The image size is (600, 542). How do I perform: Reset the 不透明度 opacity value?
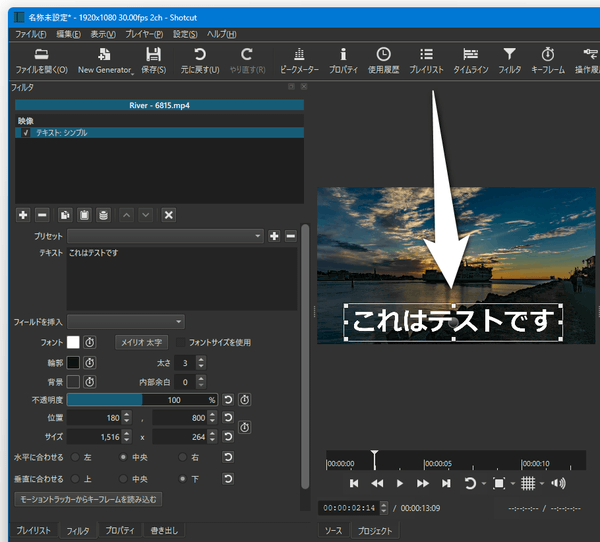(228, 400)
